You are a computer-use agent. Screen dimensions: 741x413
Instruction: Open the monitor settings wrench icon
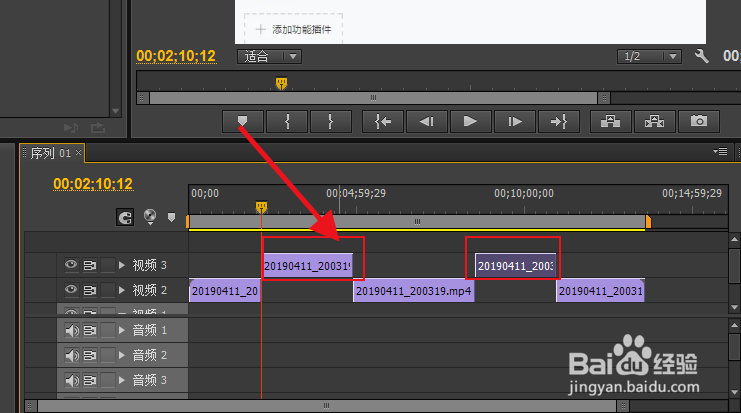pyautogui.click(x=702, y=57)
